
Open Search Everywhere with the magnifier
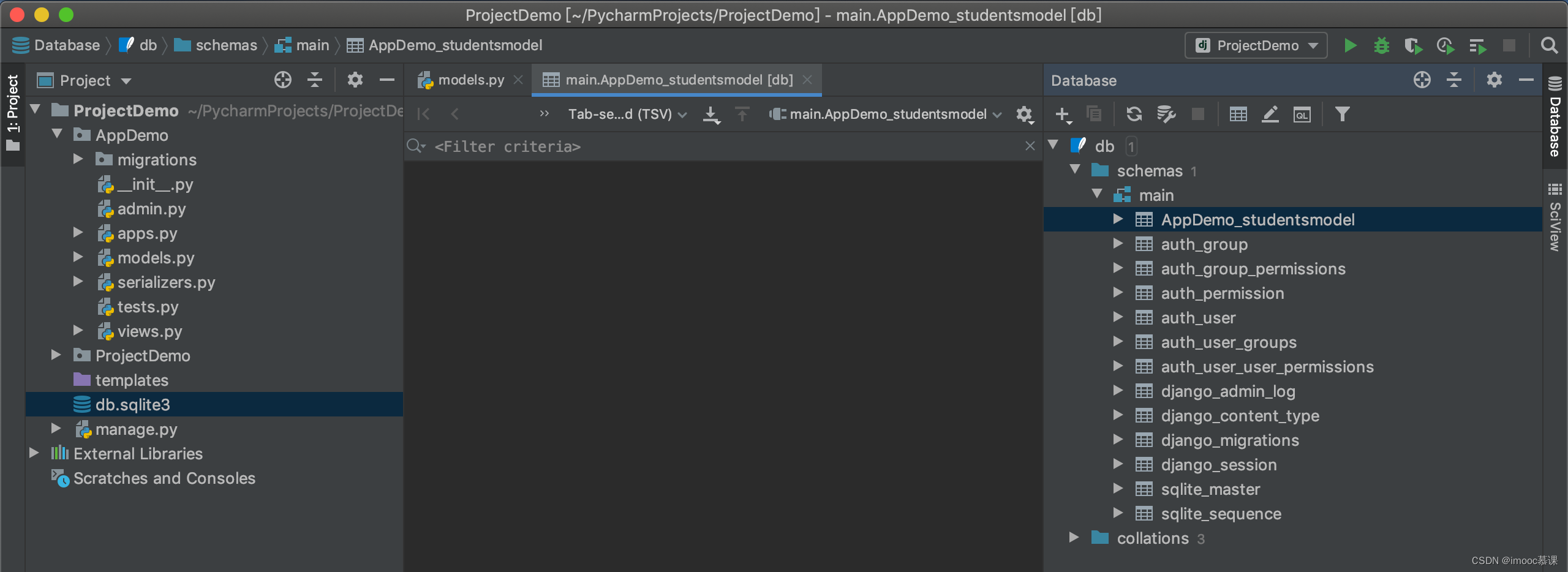tap(1550, 45)
